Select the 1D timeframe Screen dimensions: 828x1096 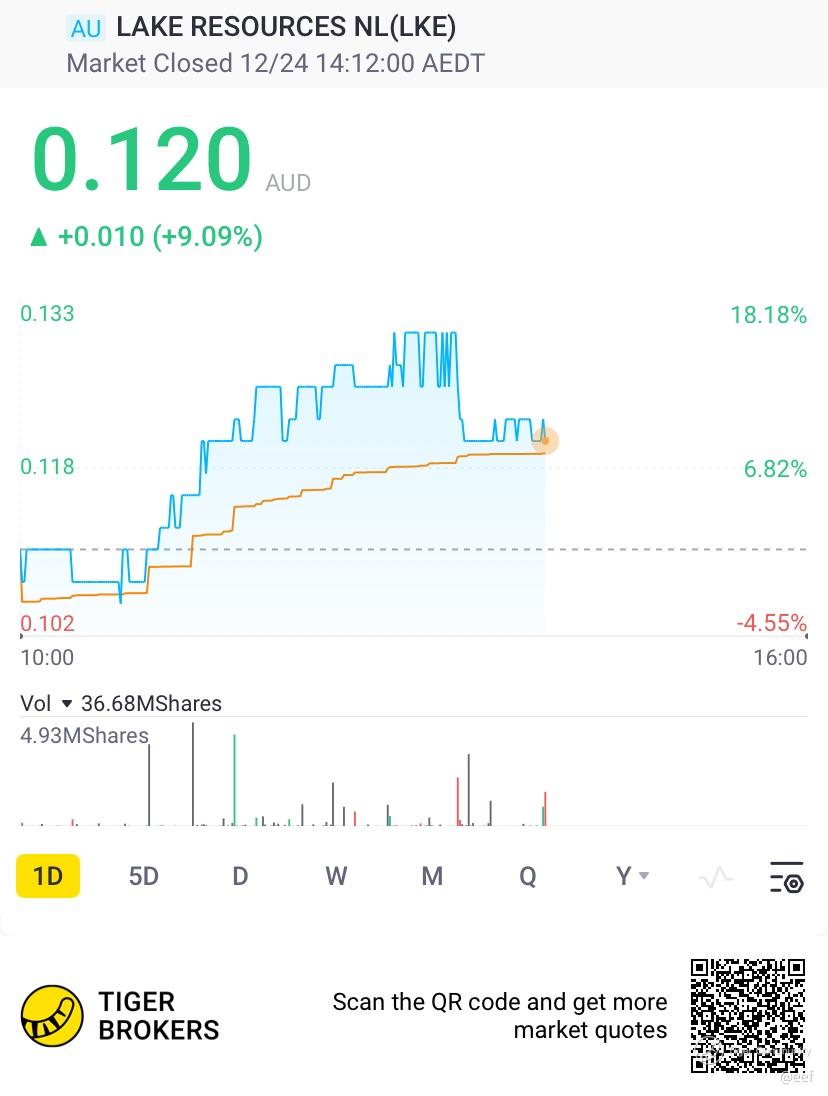[48, 877]
